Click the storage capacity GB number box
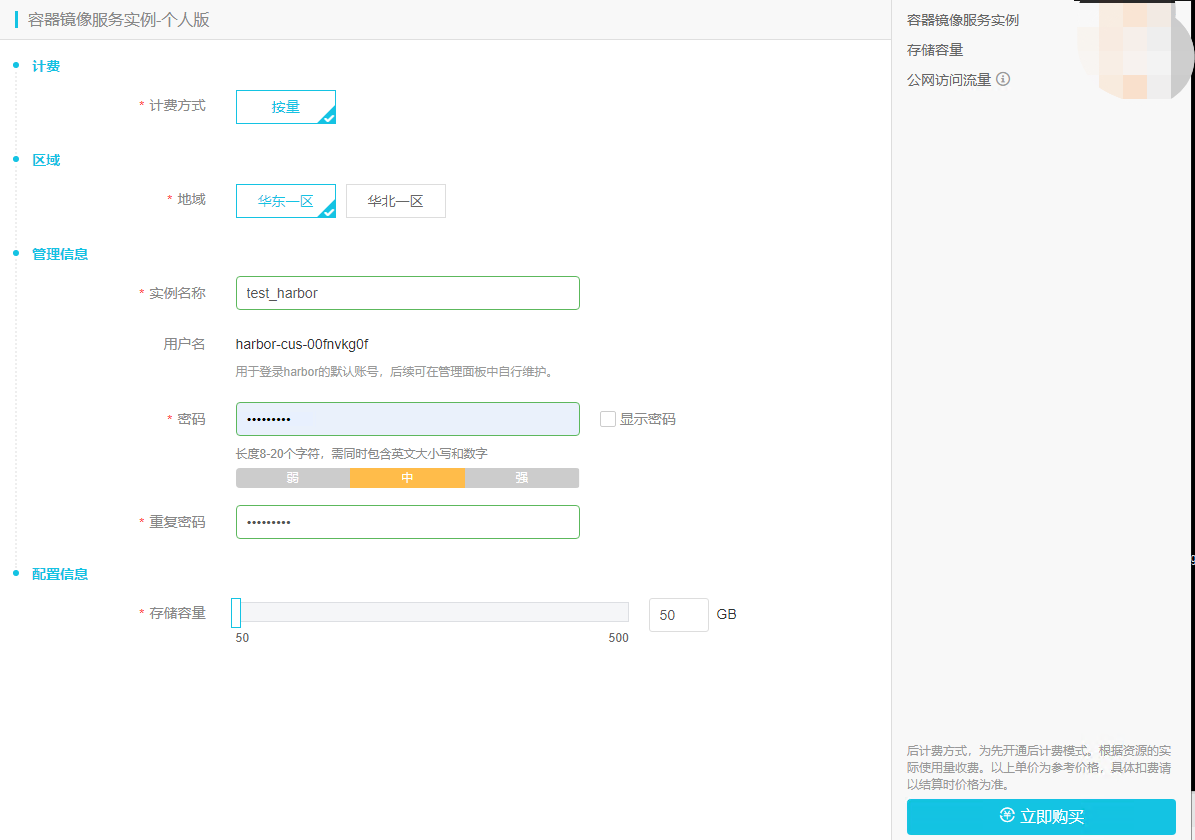1195x840 pixels. (x=678, y=614)
